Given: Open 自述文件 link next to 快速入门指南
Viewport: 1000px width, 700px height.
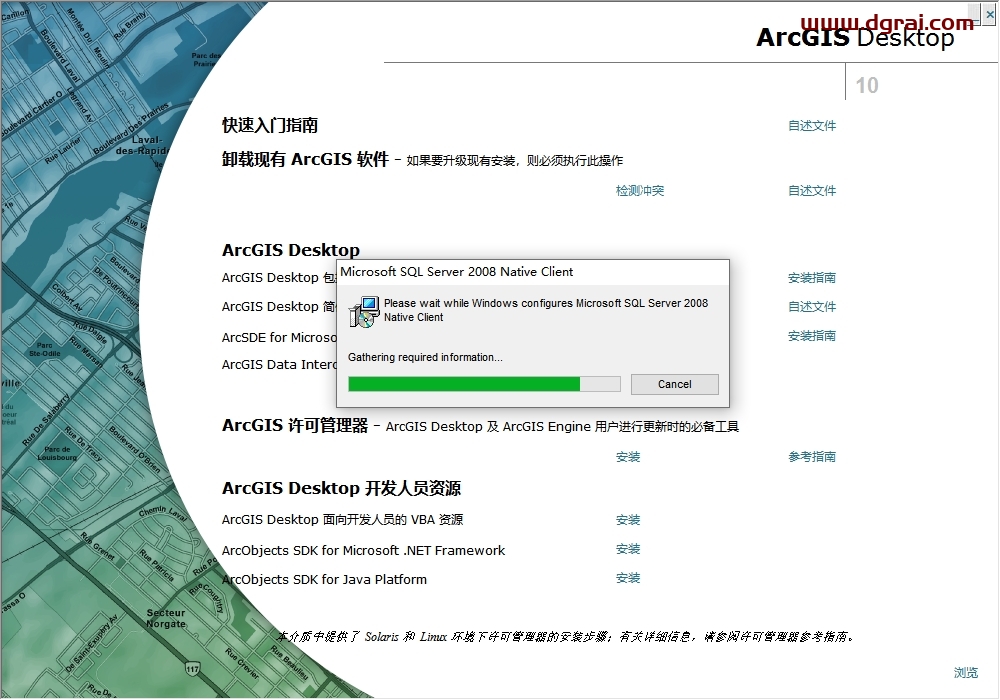Looking at the screenshot, I should [x=812, y=126].
